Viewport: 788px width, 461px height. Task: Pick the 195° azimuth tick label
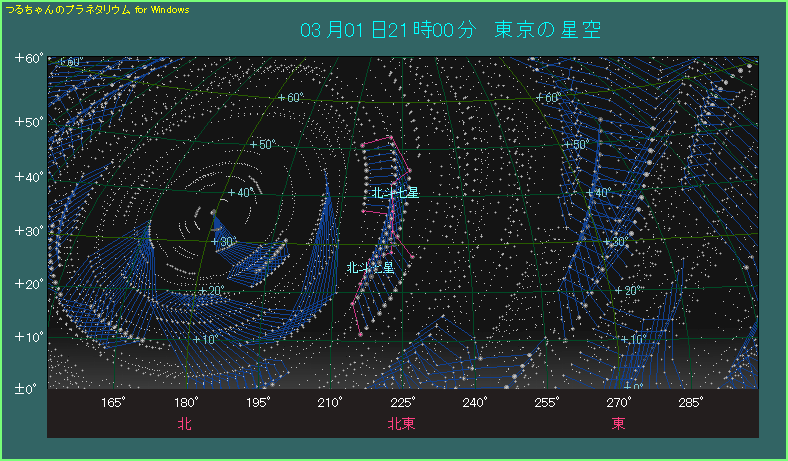258,402
